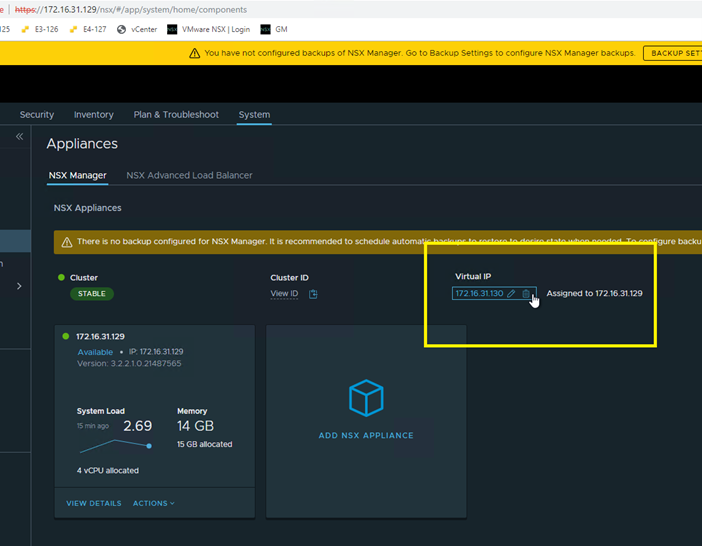Viewport: 702px width, 546px height.
Task: Click View Details for appliance 172.16.31.129
Action: click(94, 503)
